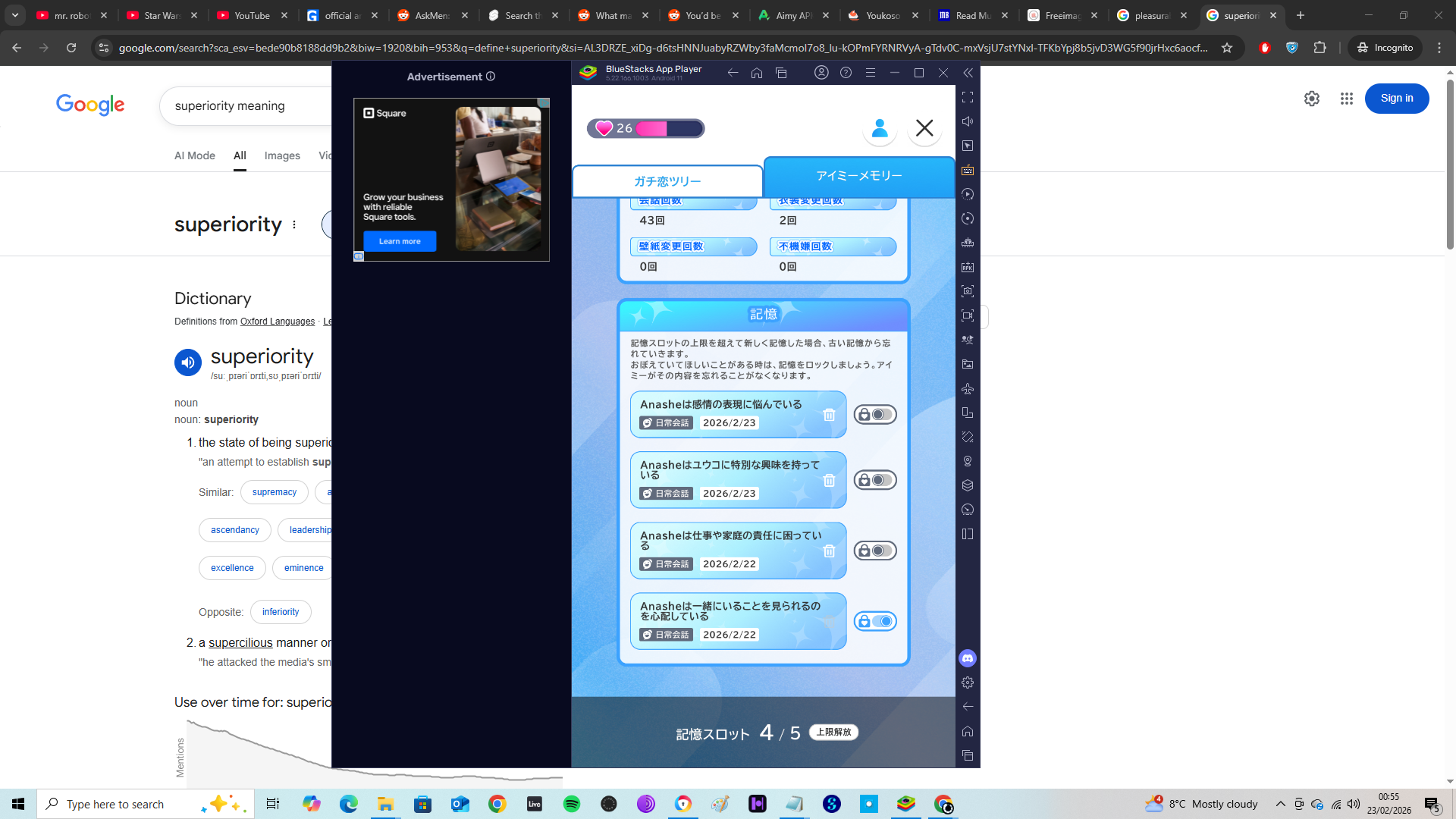
Task: Click the inferiority antonym chip
Action: pyautogui.click(x=281, y=612)
